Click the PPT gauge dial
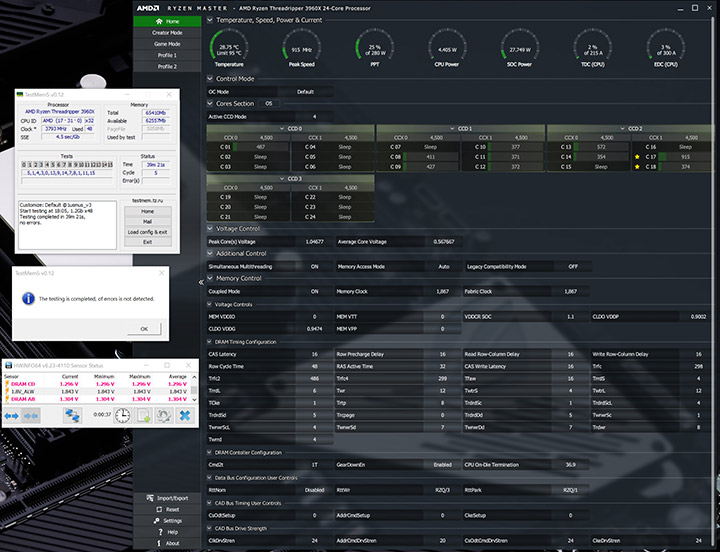This screenshot has height=552, width=720. pos(374,47)
